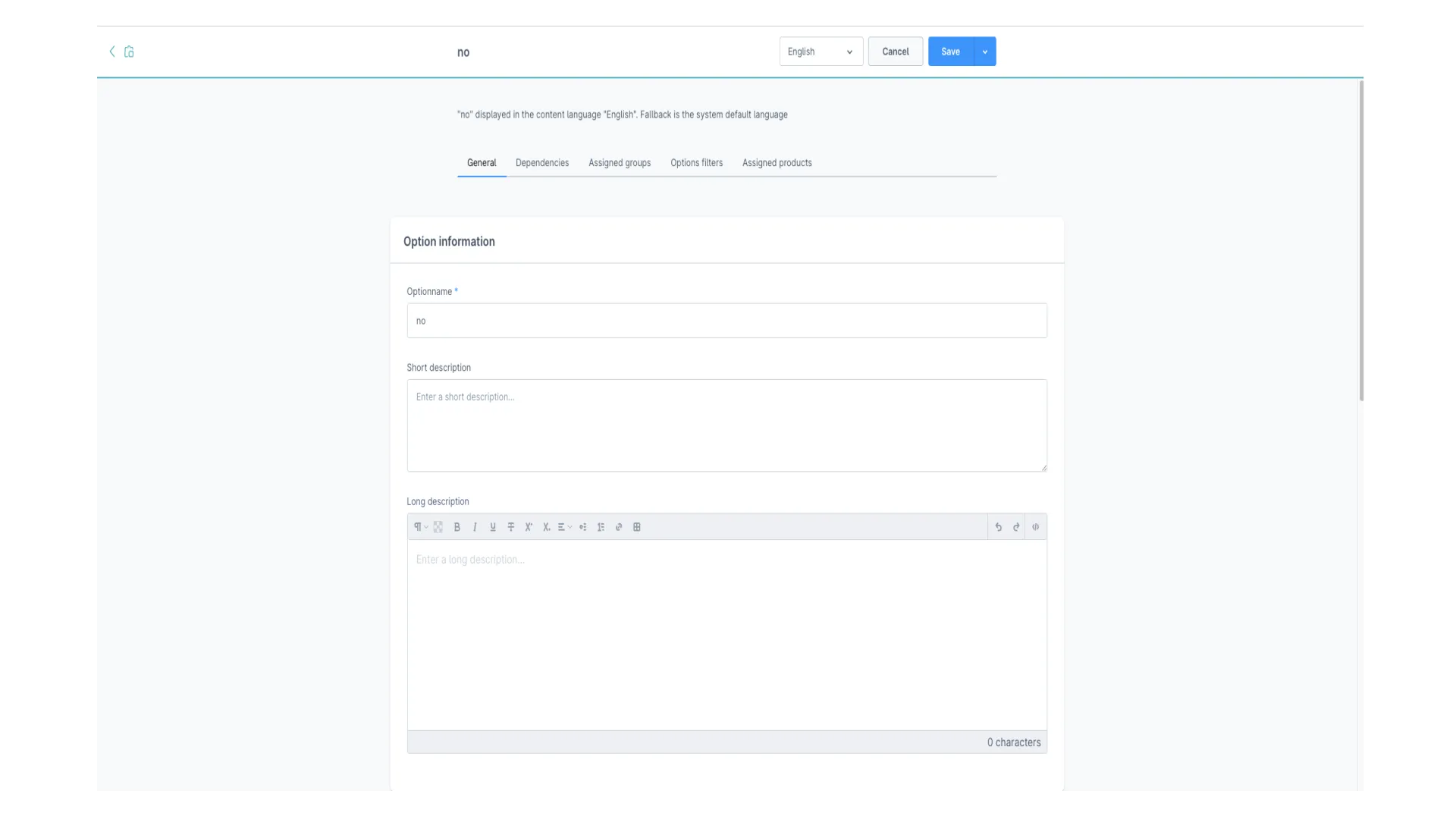Viewport: 1456px width, 819px height.
Task: Select the Italic formatting icon
Action: point(475,527)
